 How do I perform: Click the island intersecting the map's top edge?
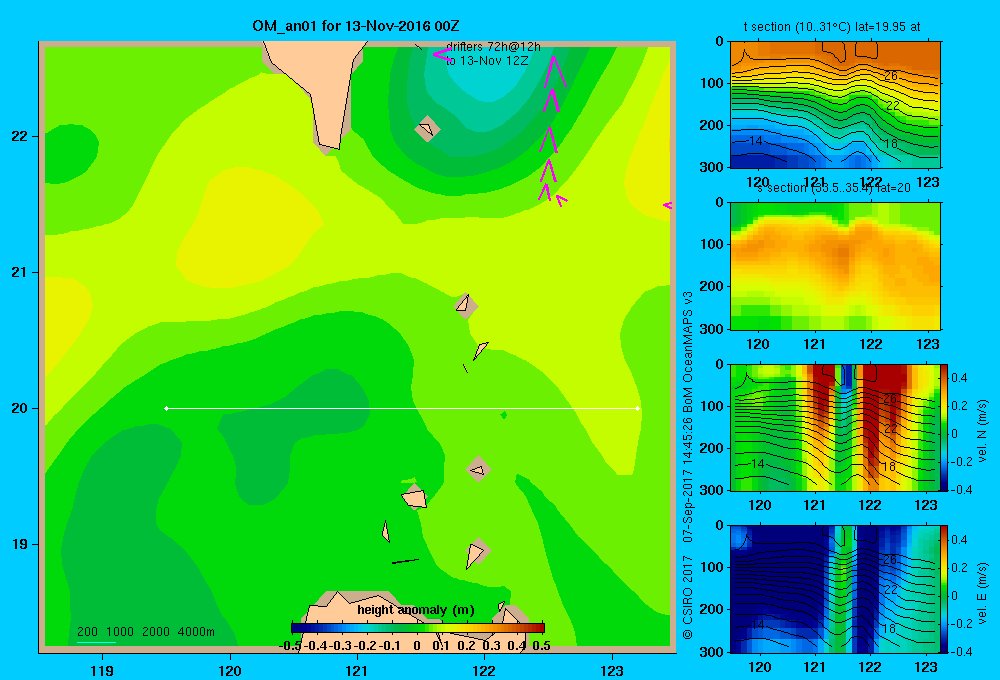click(322, 96)
